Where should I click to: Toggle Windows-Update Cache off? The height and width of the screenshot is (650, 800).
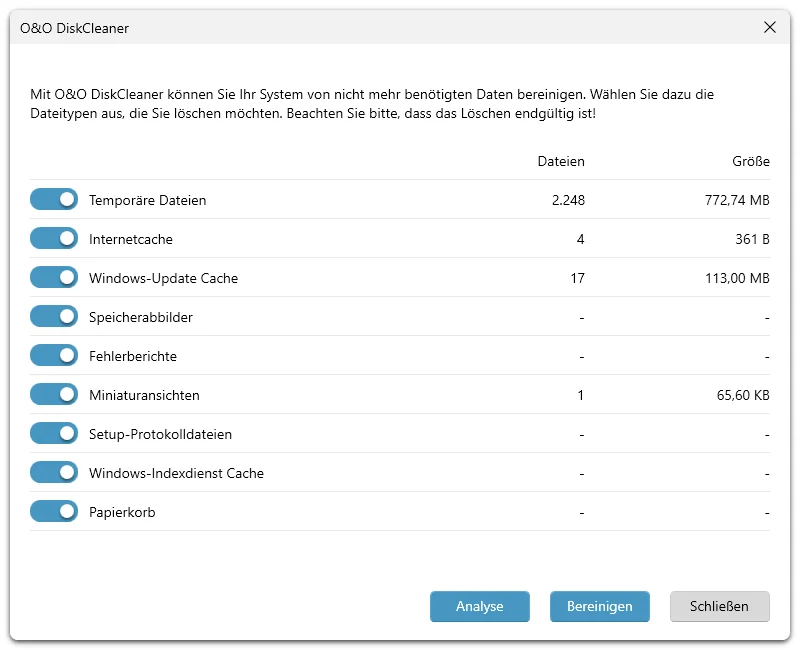tap(53, 277)
